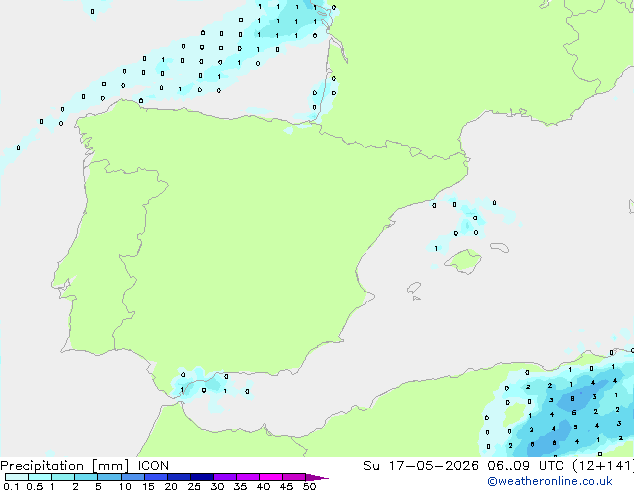The image size is (634, 490).
Task: Click the legend swatch between 0.5 and 1
Action: click(40, 477)
